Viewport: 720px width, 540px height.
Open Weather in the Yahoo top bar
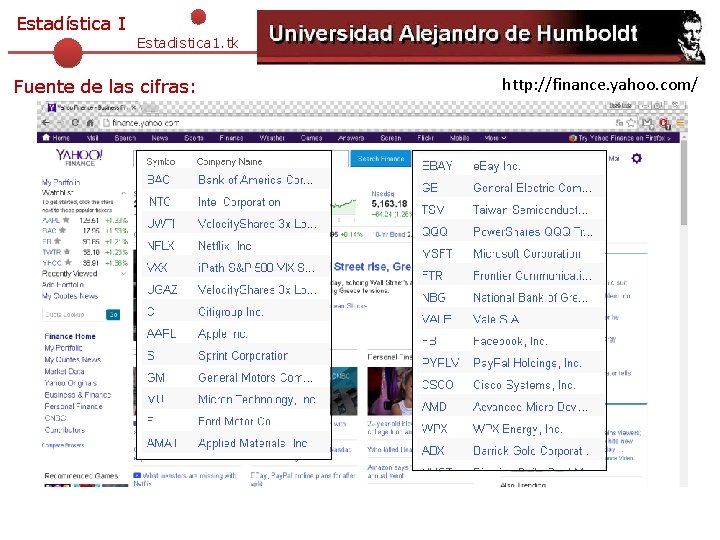point(272,138)
